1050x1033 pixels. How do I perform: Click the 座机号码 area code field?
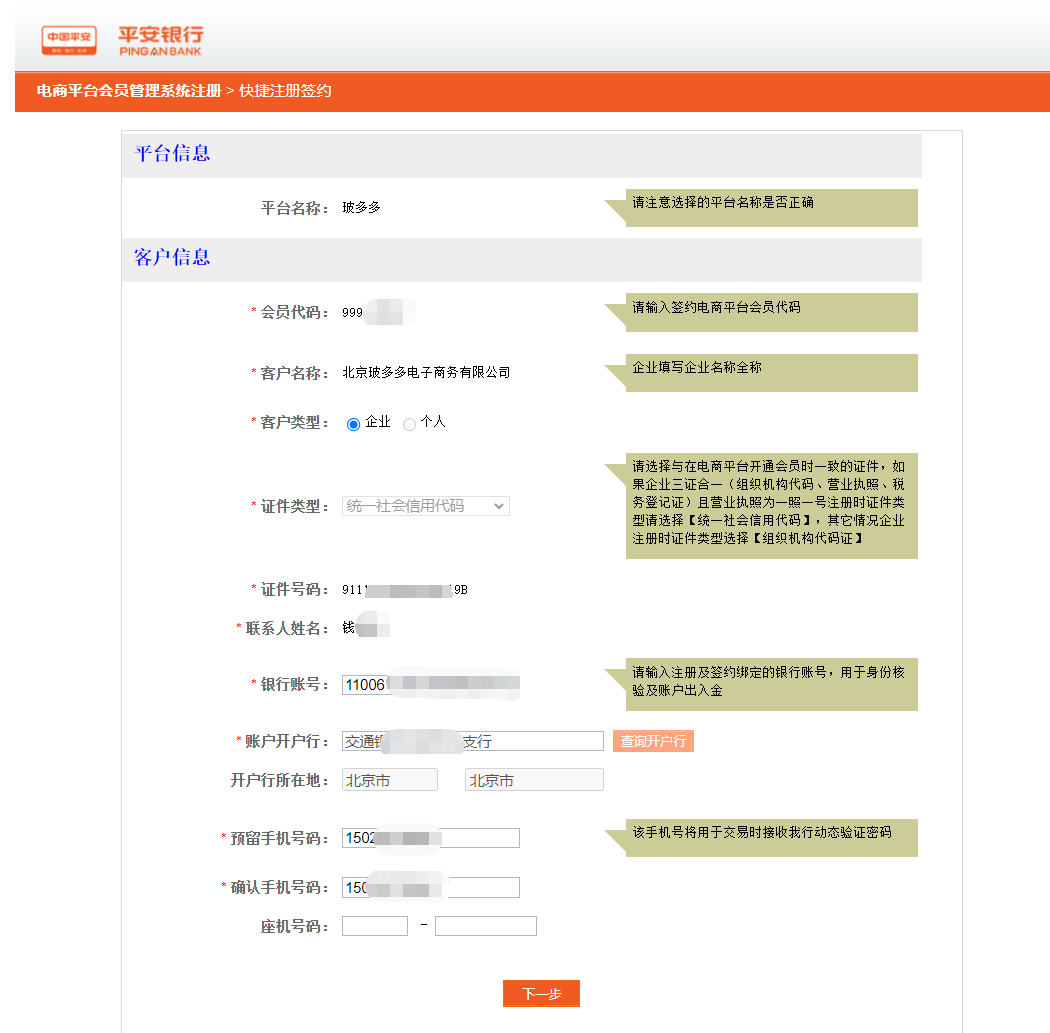click(x=375, y=926)
